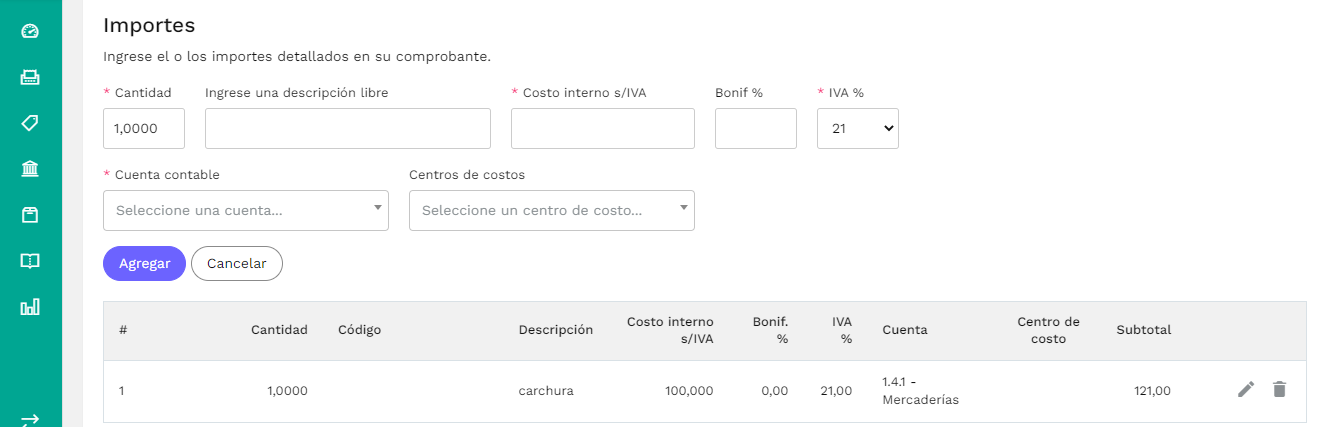1327x427 pixels.
Task: Open the IVA % dropdown
Action: pos(857,128)
